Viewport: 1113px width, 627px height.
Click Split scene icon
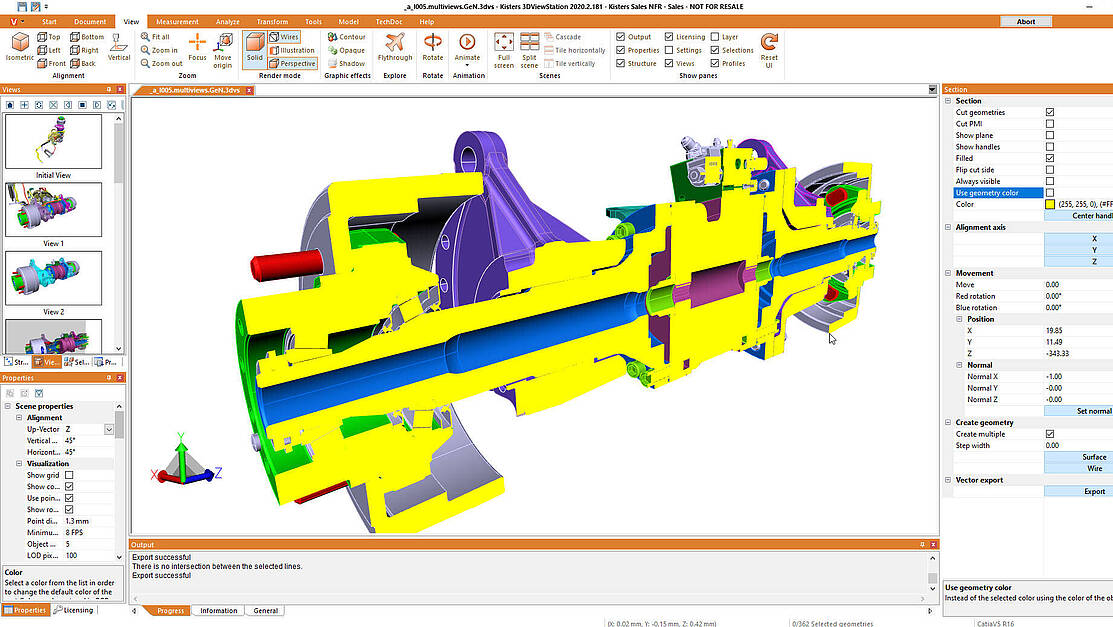point(530,50)
